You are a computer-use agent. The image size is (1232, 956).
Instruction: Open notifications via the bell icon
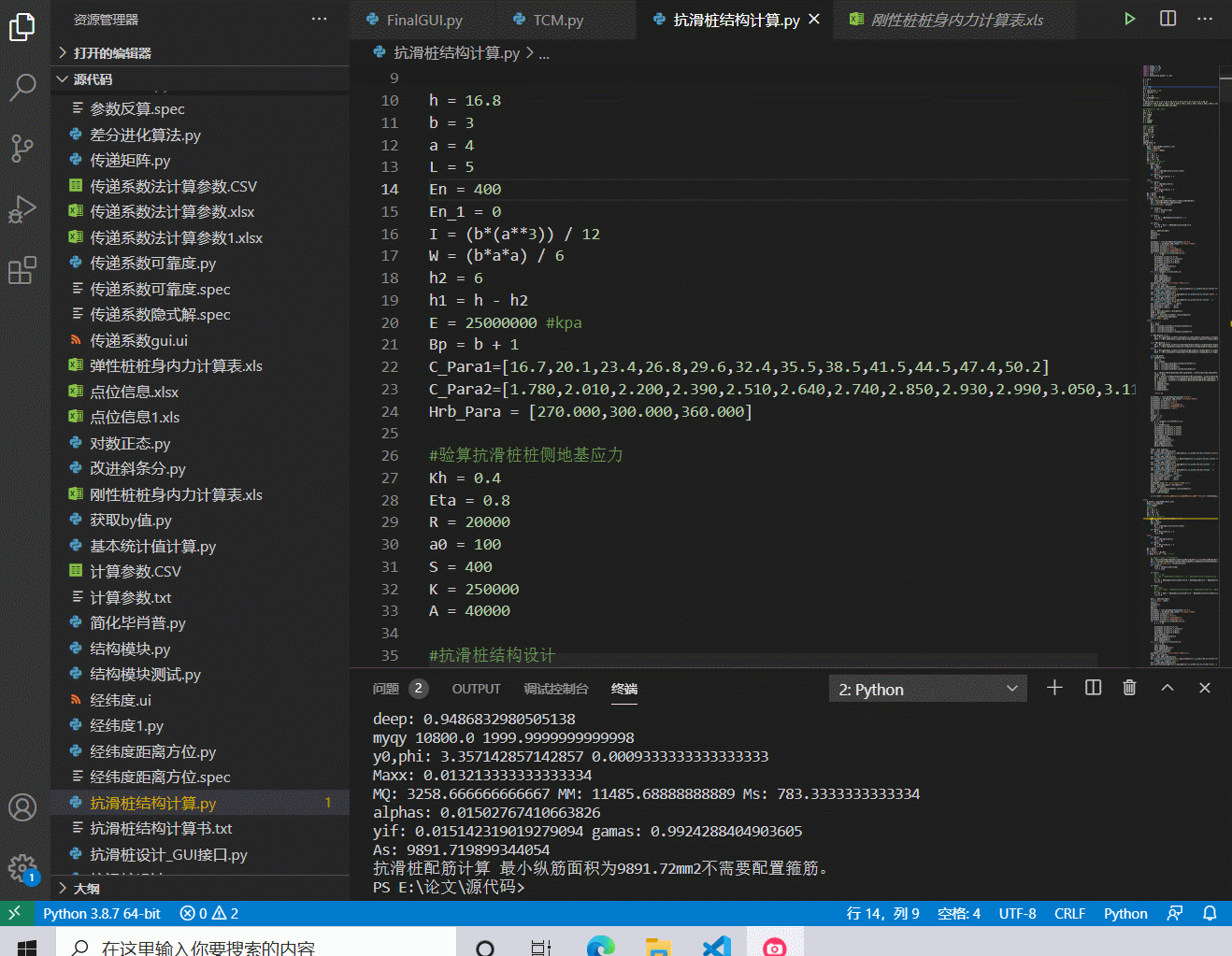[1209, 913]
